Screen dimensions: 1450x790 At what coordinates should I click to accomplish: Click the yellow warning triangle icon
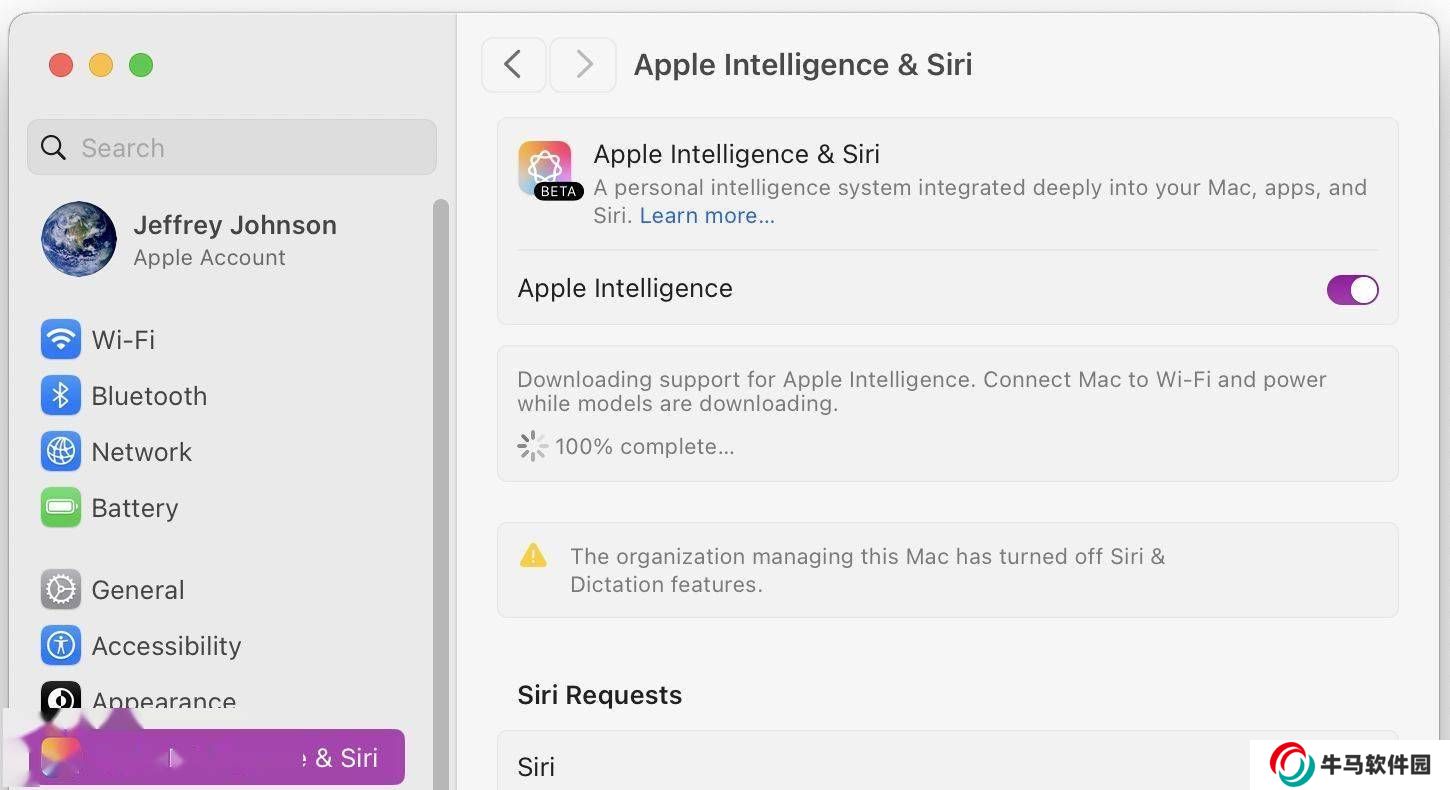[x=534, y=555]
